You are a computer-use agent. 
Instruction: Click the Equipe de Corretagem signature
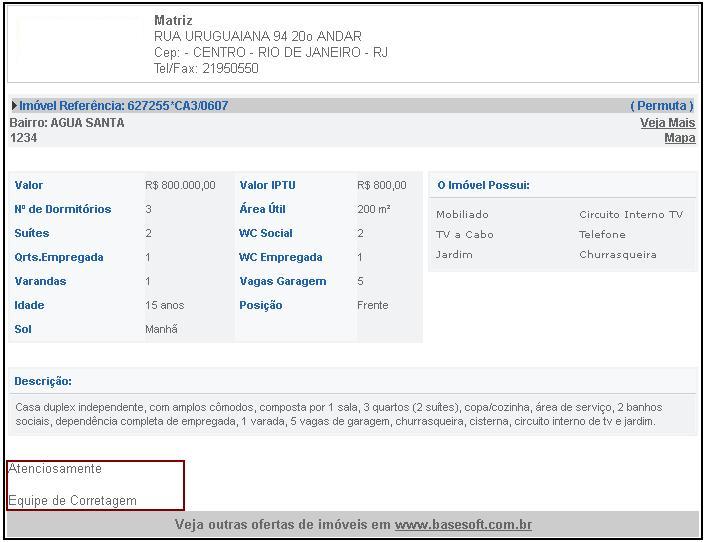point(72,500)
